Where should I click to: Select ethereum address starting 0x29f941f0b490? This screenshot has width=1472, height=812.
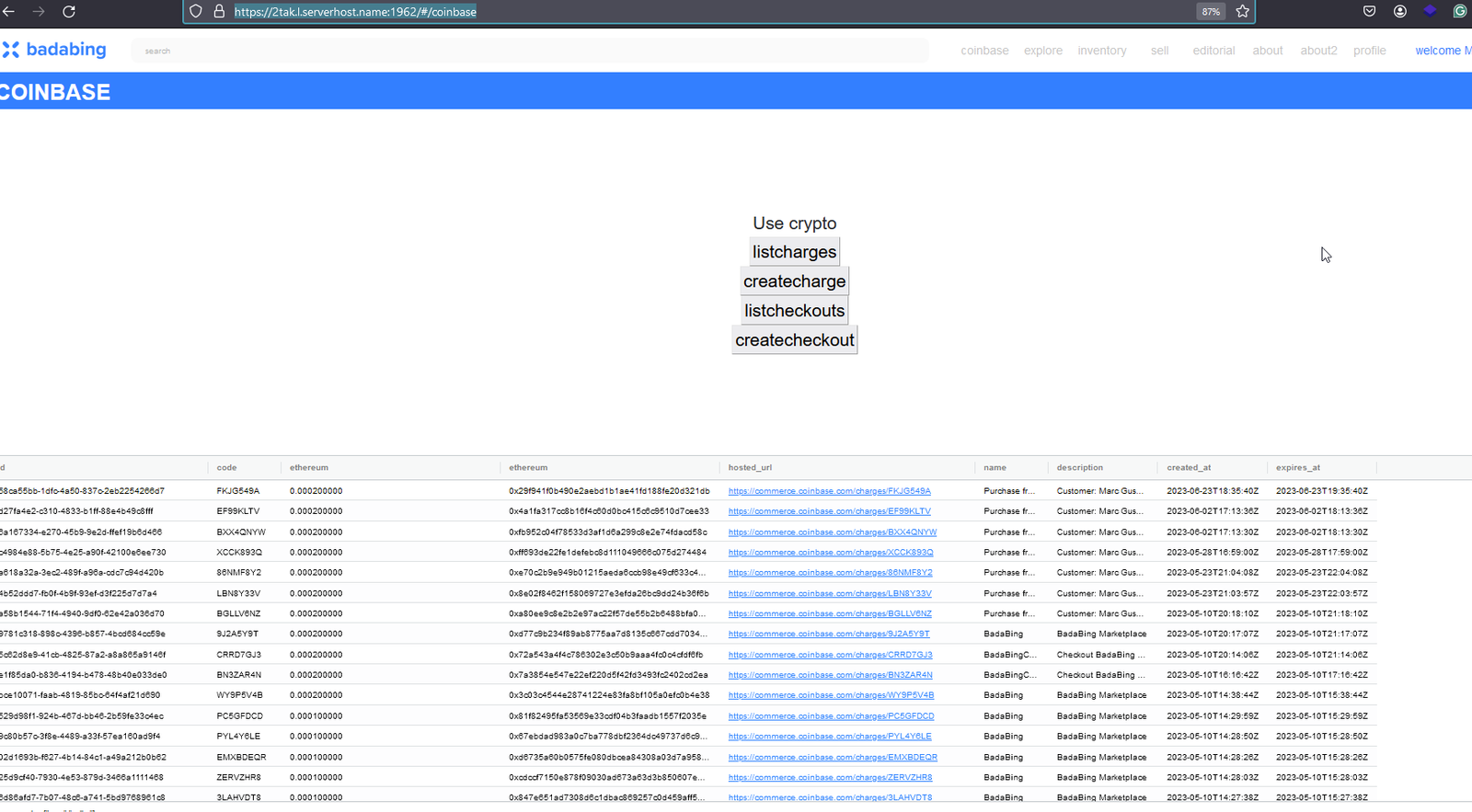point(609,491)
